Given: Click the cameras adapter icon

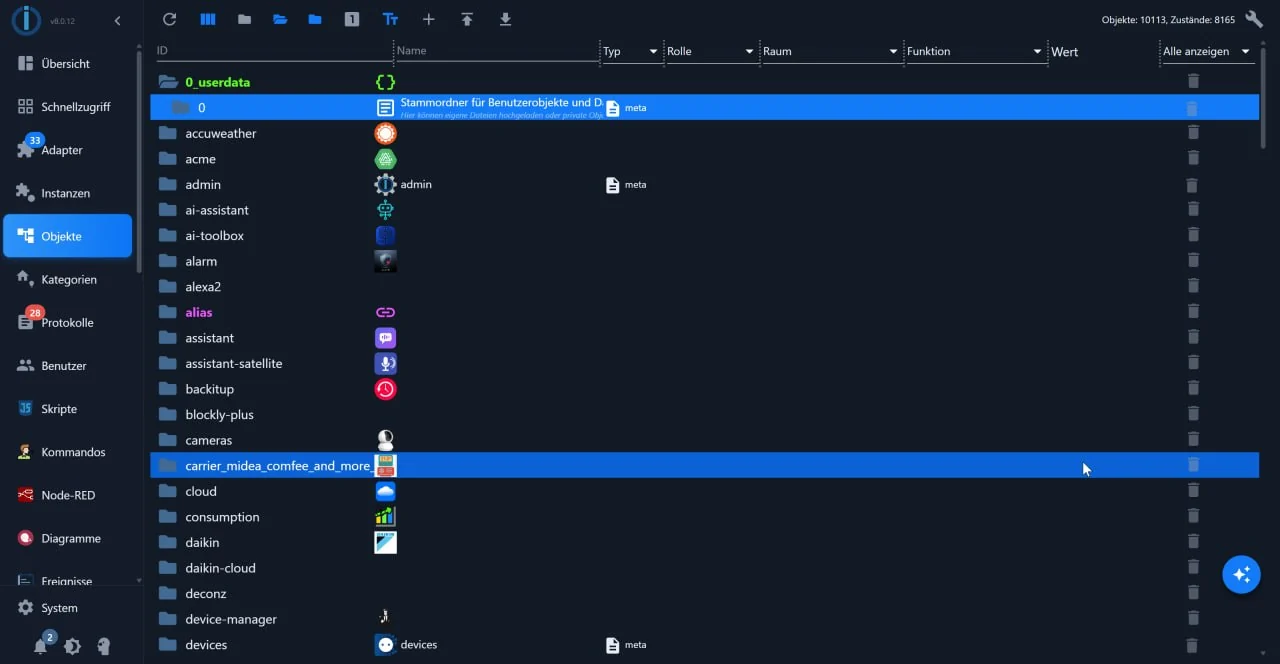Looking at the screenshot, I should click(385, 440).
